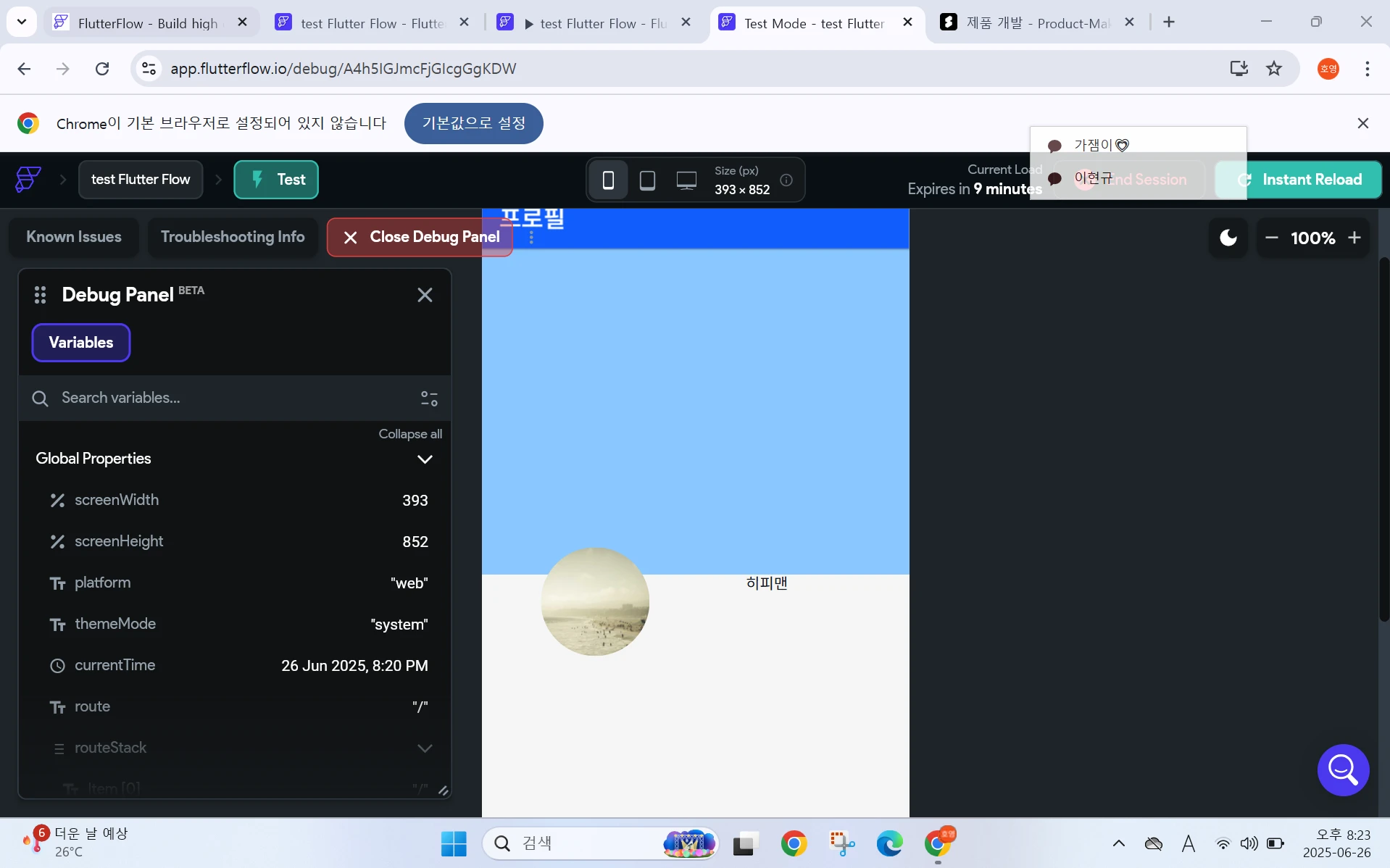Image resolution: width=1390 pixels, height=868 pixels.
Task: Select the themeMode variable row
Action: click(235, 624)
